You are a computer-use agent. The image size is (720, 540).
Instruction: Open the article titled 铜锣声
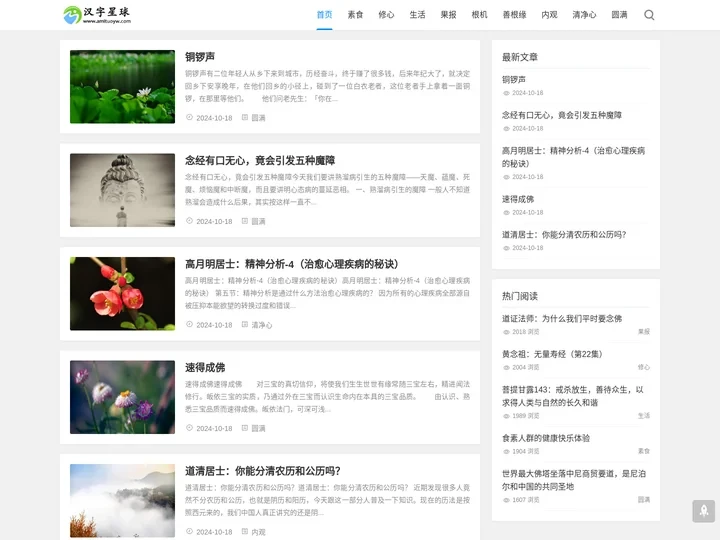200,57
